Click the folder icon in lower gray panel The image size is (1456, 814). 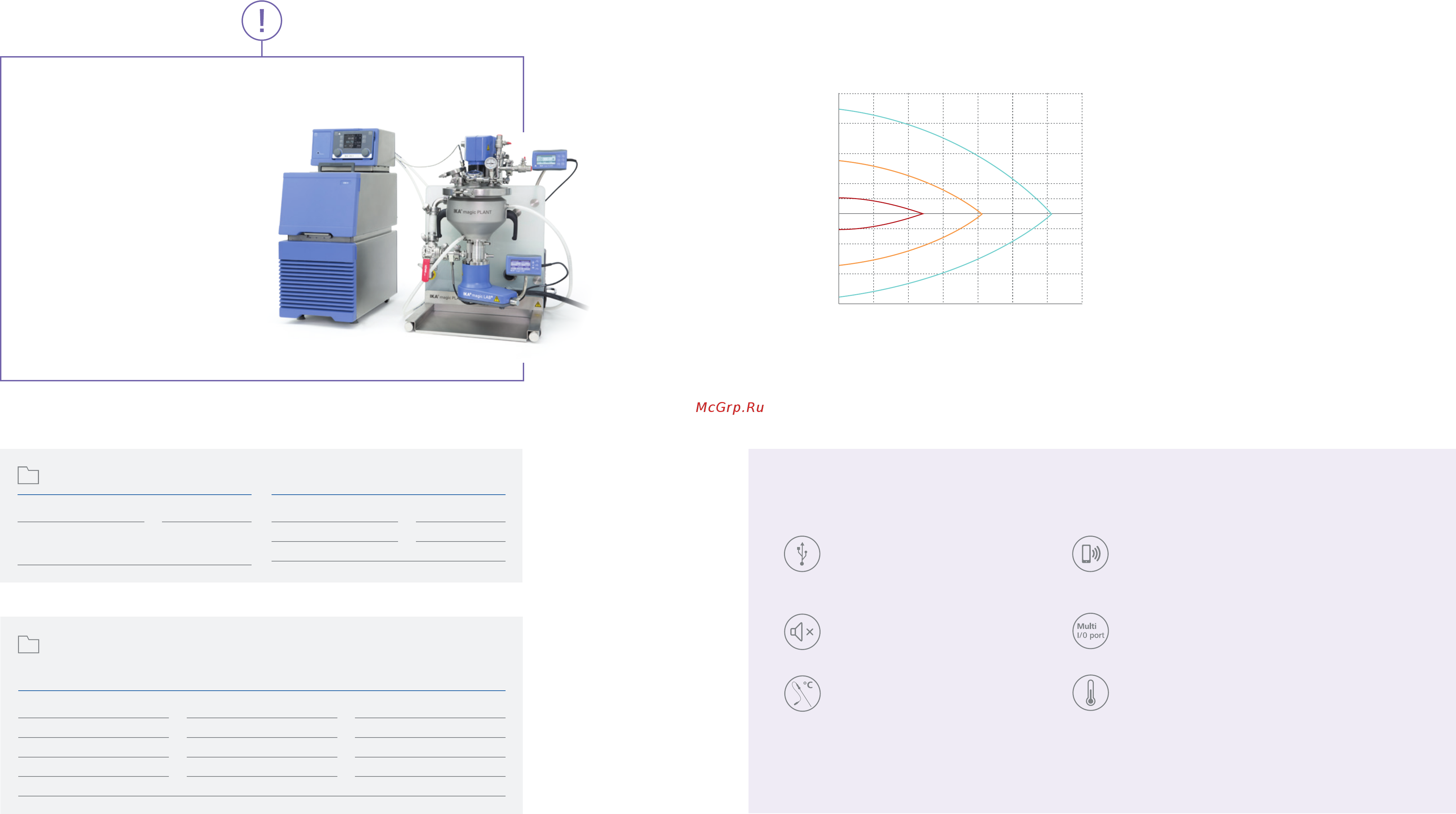click(28, 645)
